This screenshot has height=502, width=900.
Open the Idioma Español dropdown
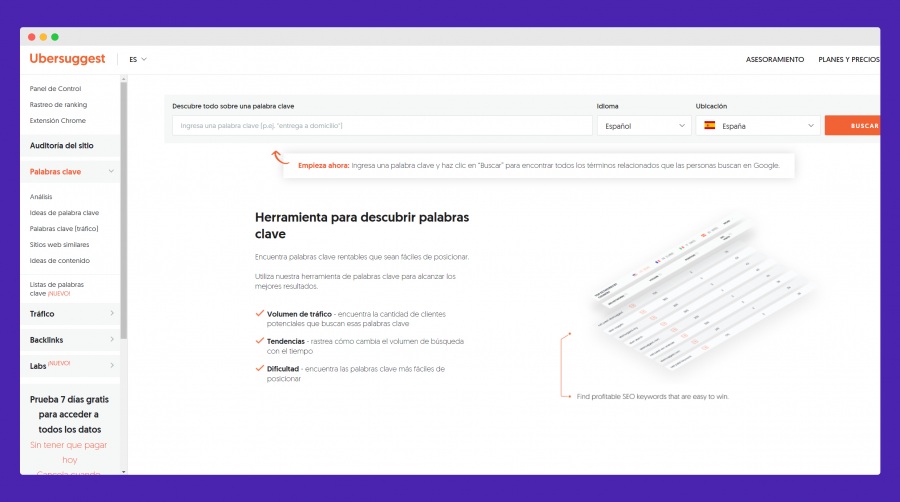point(644,126)
